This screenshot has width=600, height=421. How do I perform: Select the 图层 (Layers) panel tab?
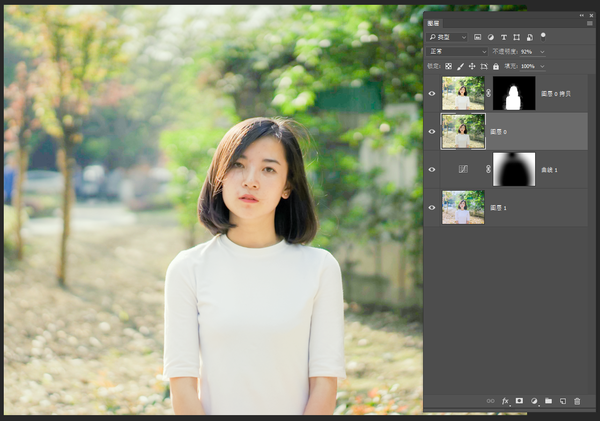pos(433,23)
